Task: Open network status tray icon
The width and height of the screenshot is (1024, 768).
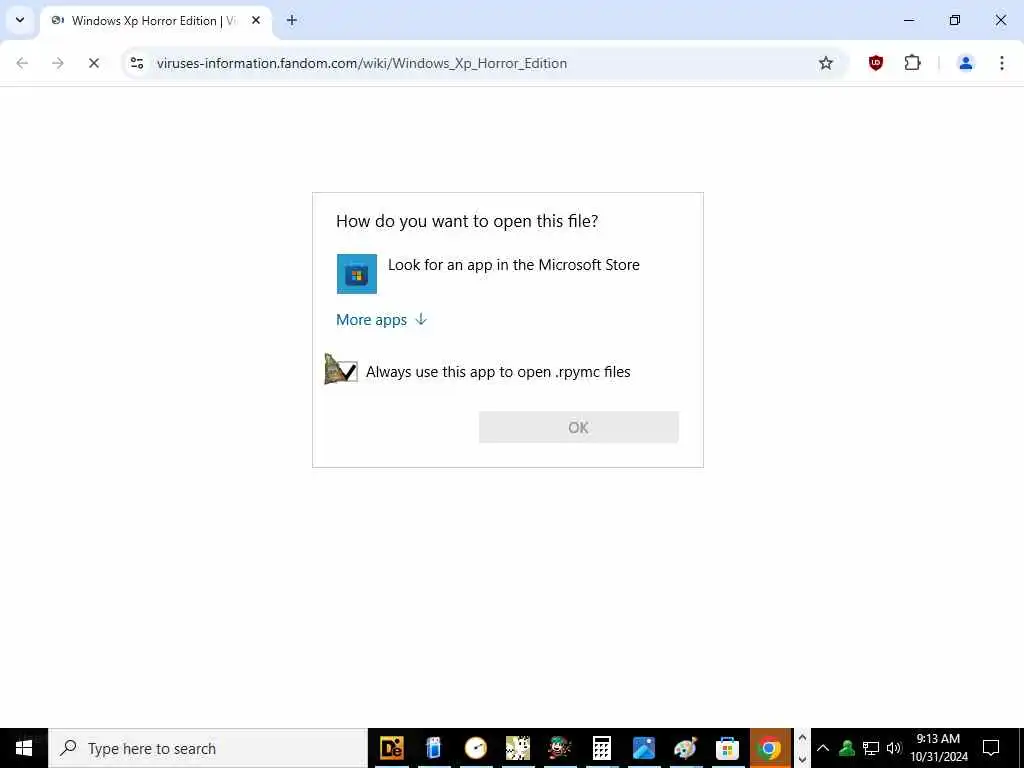Action: [x=871, y=748]
